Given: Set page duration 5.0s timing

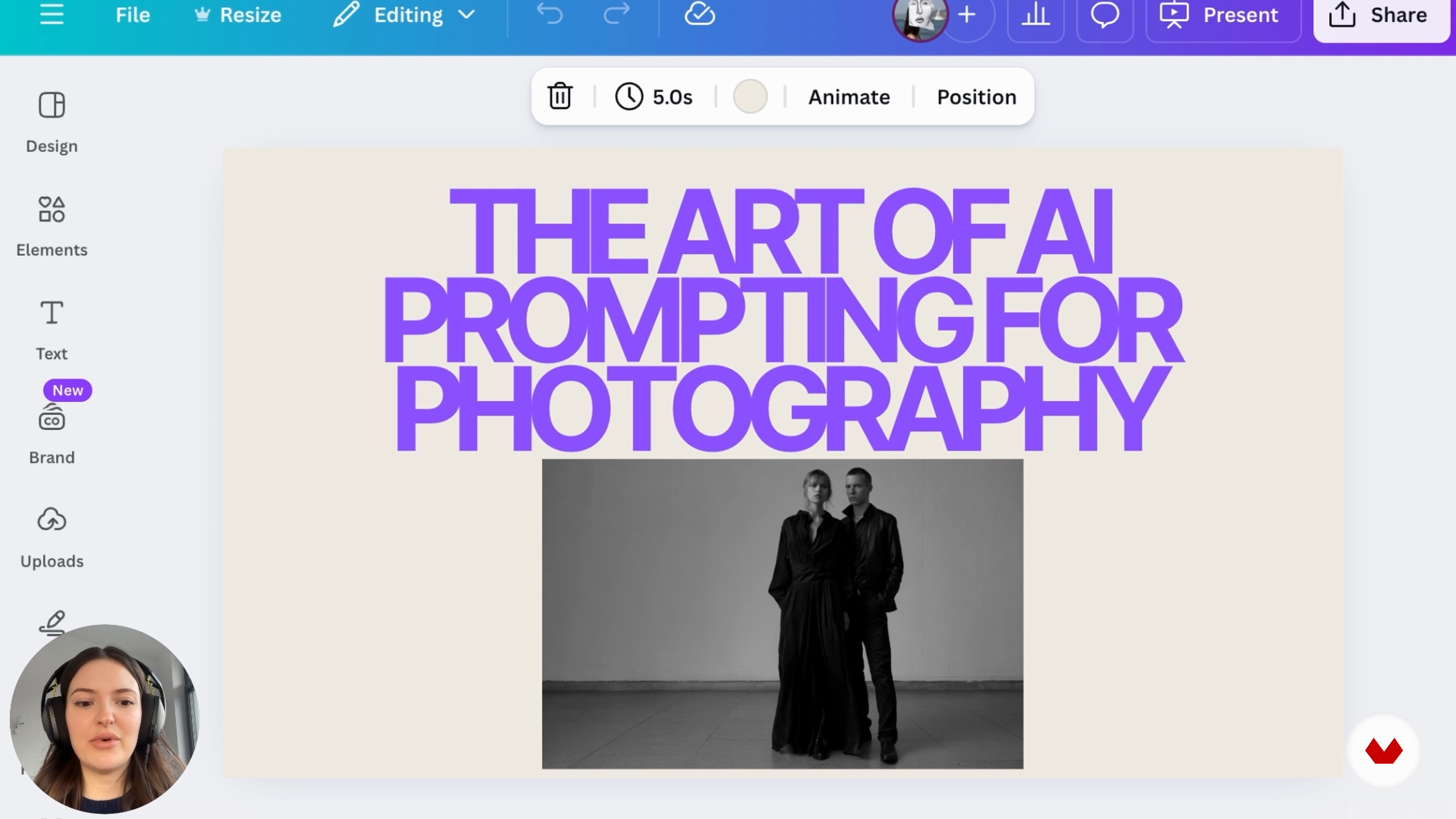Looking at the screenshot, I should [x=654, y=97].
